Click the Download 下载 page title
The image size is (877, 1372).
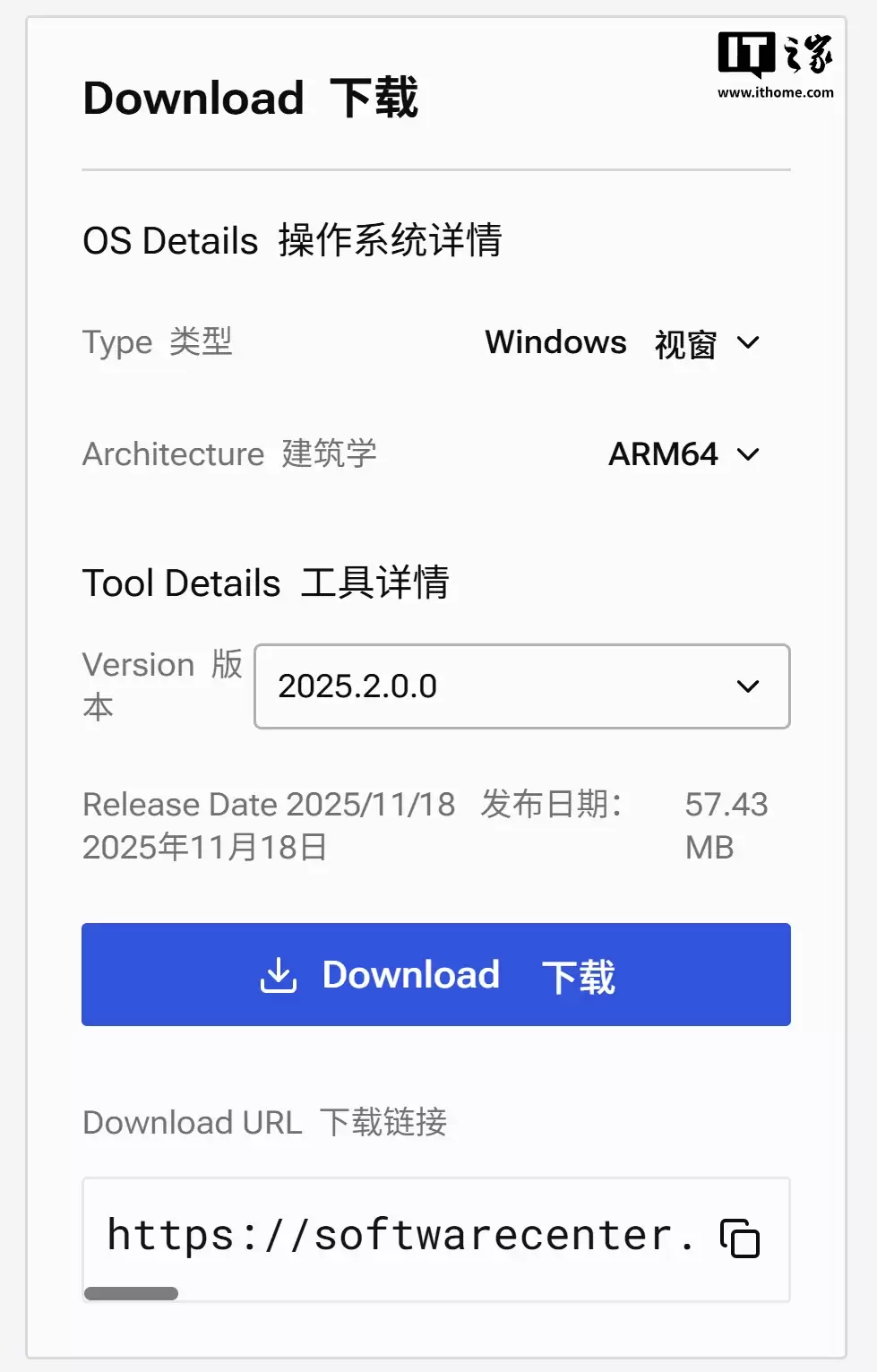tap(251, 99)
